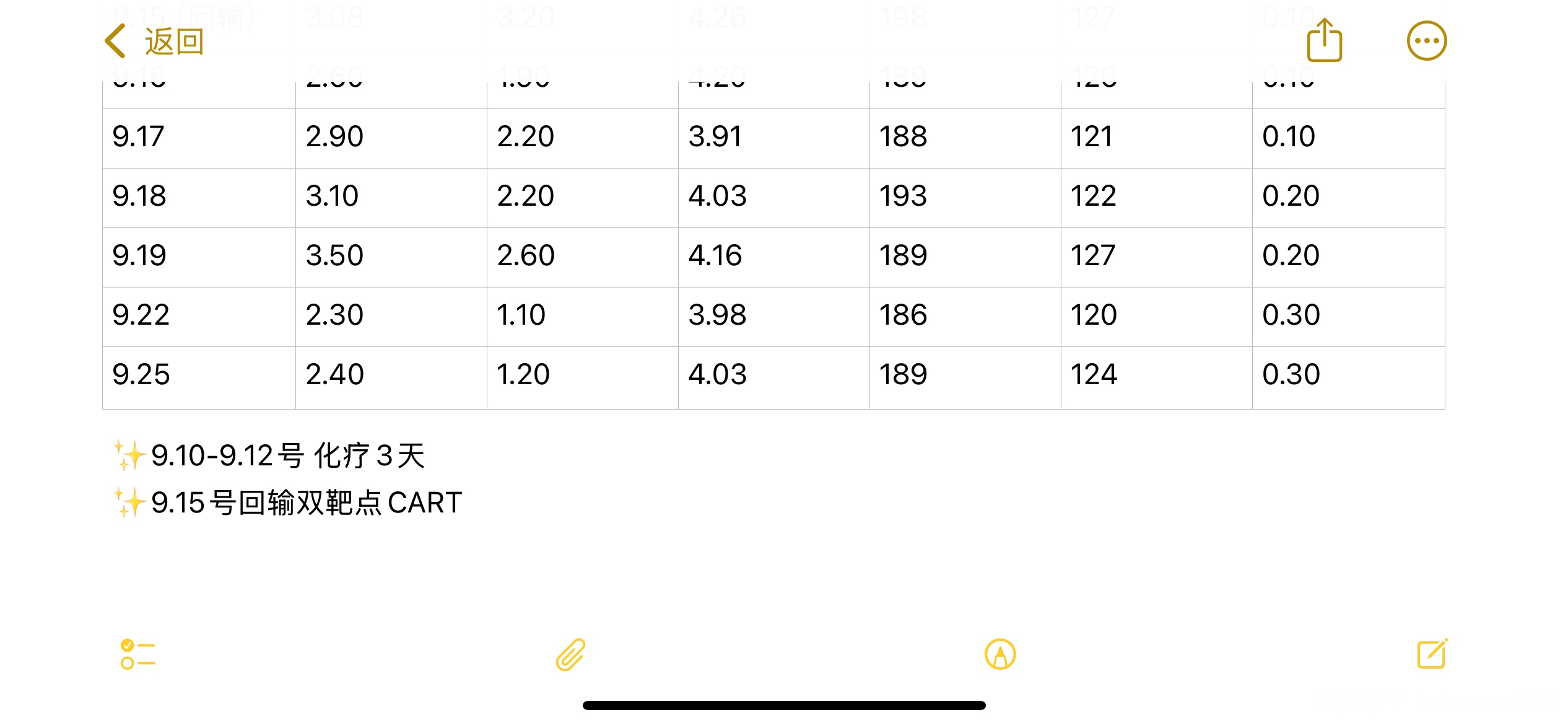This screenshot has width=1568, height=725.
Task: Tap the checklist icon in the bottom toolbar
Action: pyautogui.click(x=137, y=654)
